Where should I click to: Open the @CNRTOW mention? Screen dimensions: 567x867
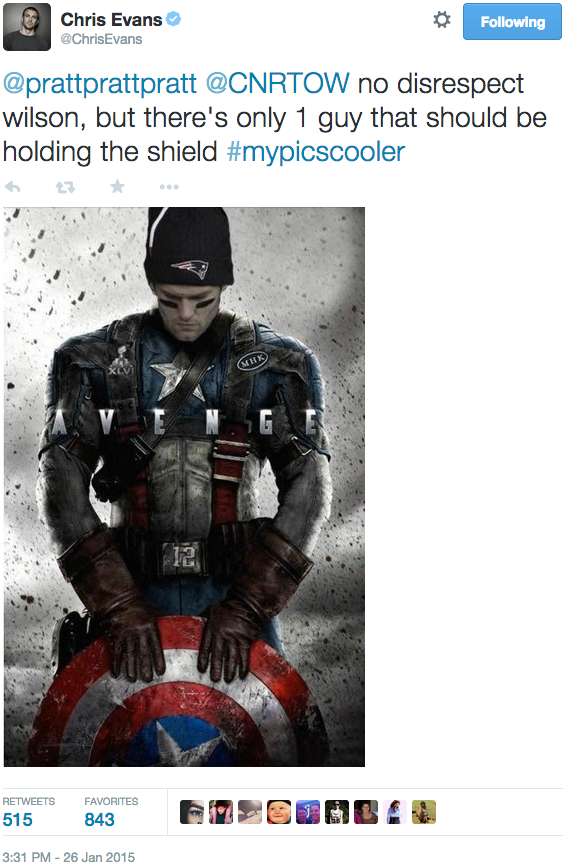tap(278, 83)
